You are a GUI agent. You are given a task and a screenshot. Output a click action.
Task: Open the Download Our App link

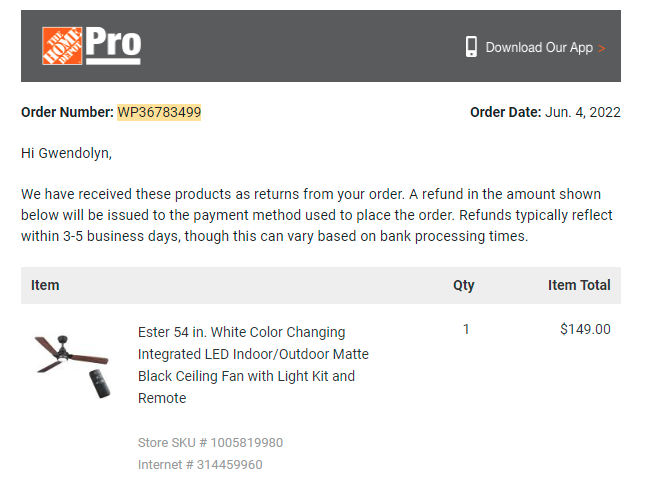(539, 47)
